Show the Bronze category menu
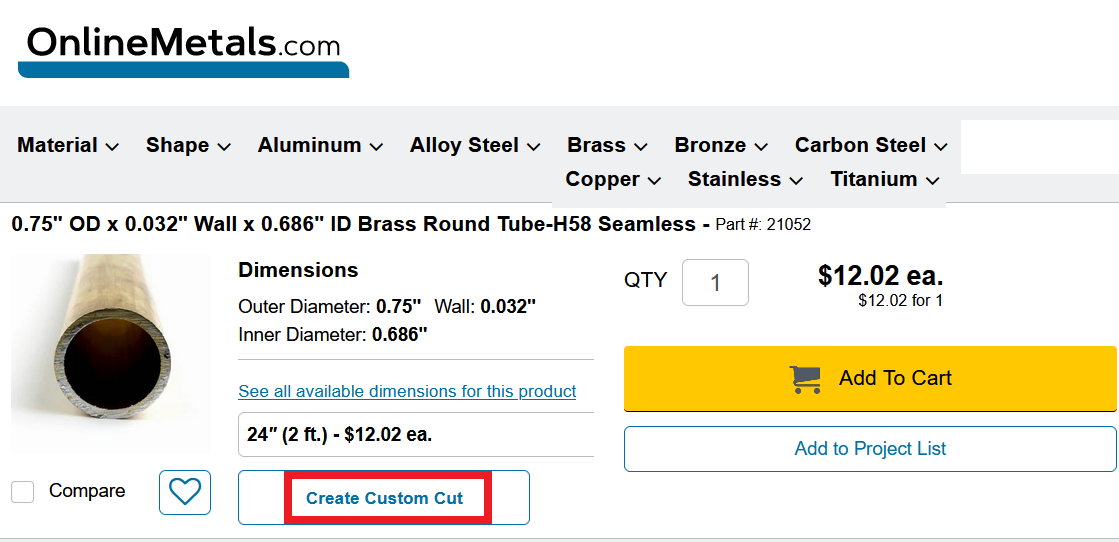 [x=721, y=146]
